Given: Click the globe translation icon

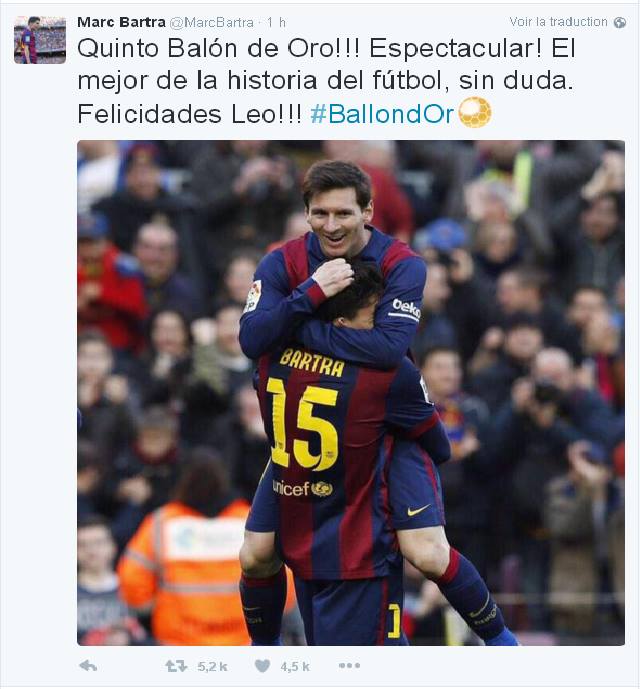Looking at the screenshot, I should click(620, 22).
